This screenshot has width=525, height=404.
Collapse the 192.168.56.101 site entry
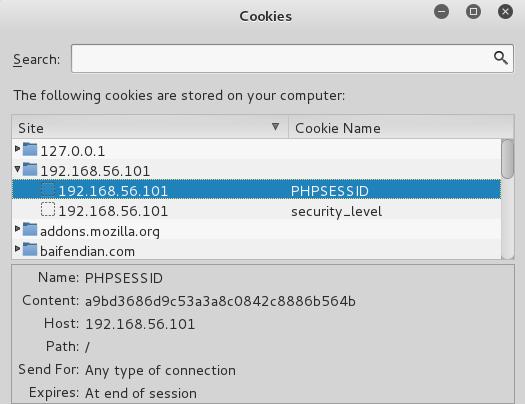pyautogui.click(x=17, y=169)
